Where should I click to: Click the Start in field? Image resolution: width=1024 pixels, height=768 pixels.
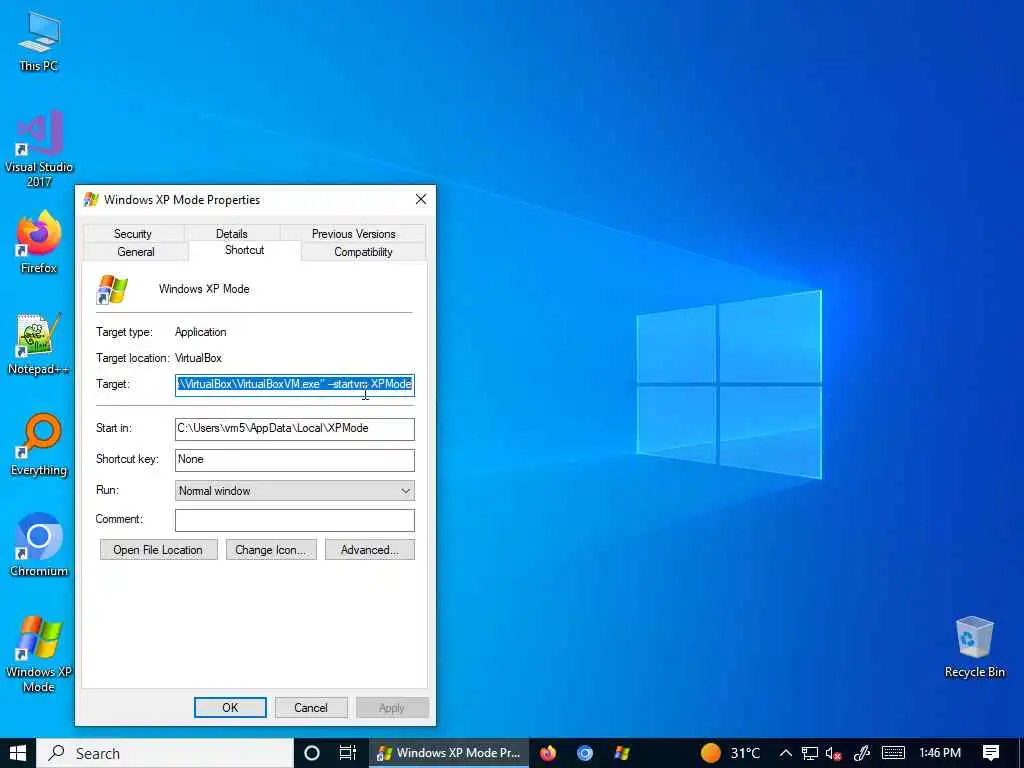tap(295, 428)
